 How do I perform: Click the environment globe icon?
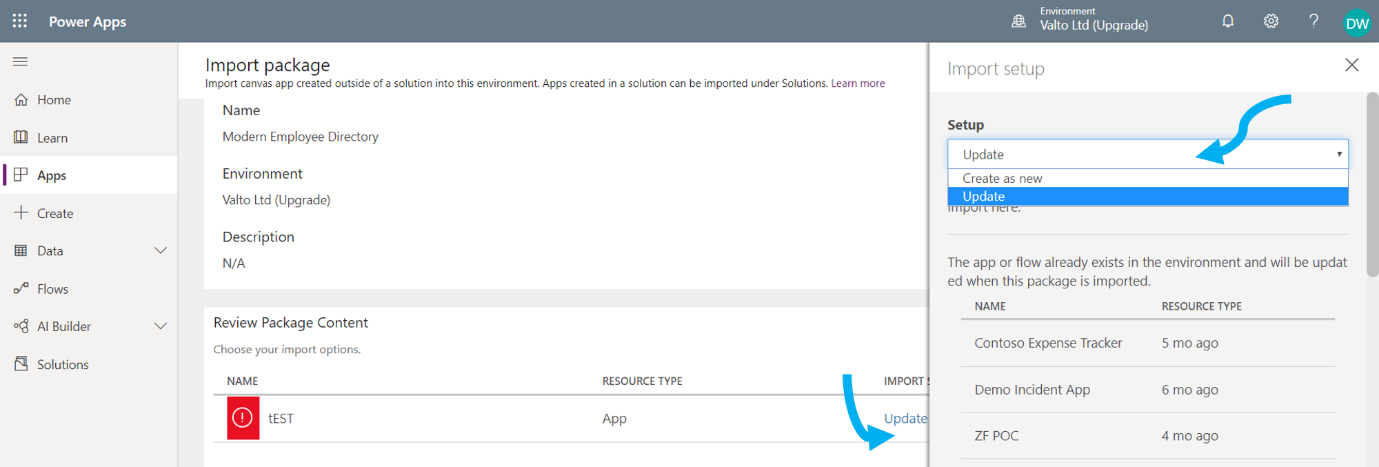coord(1019,22)
